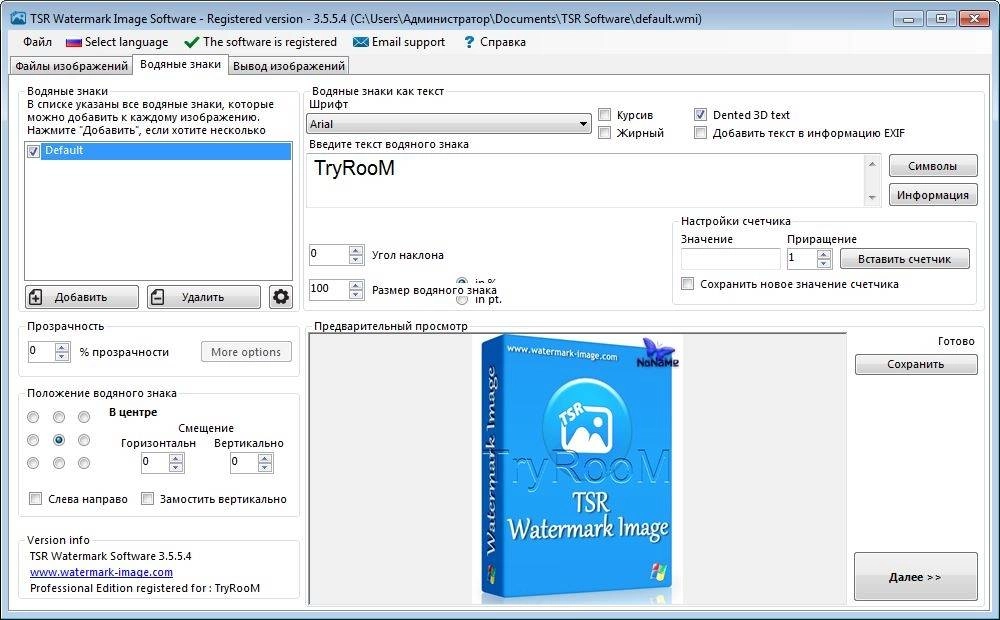
Task: Click the Угол наклона value field
Action: 329,255
